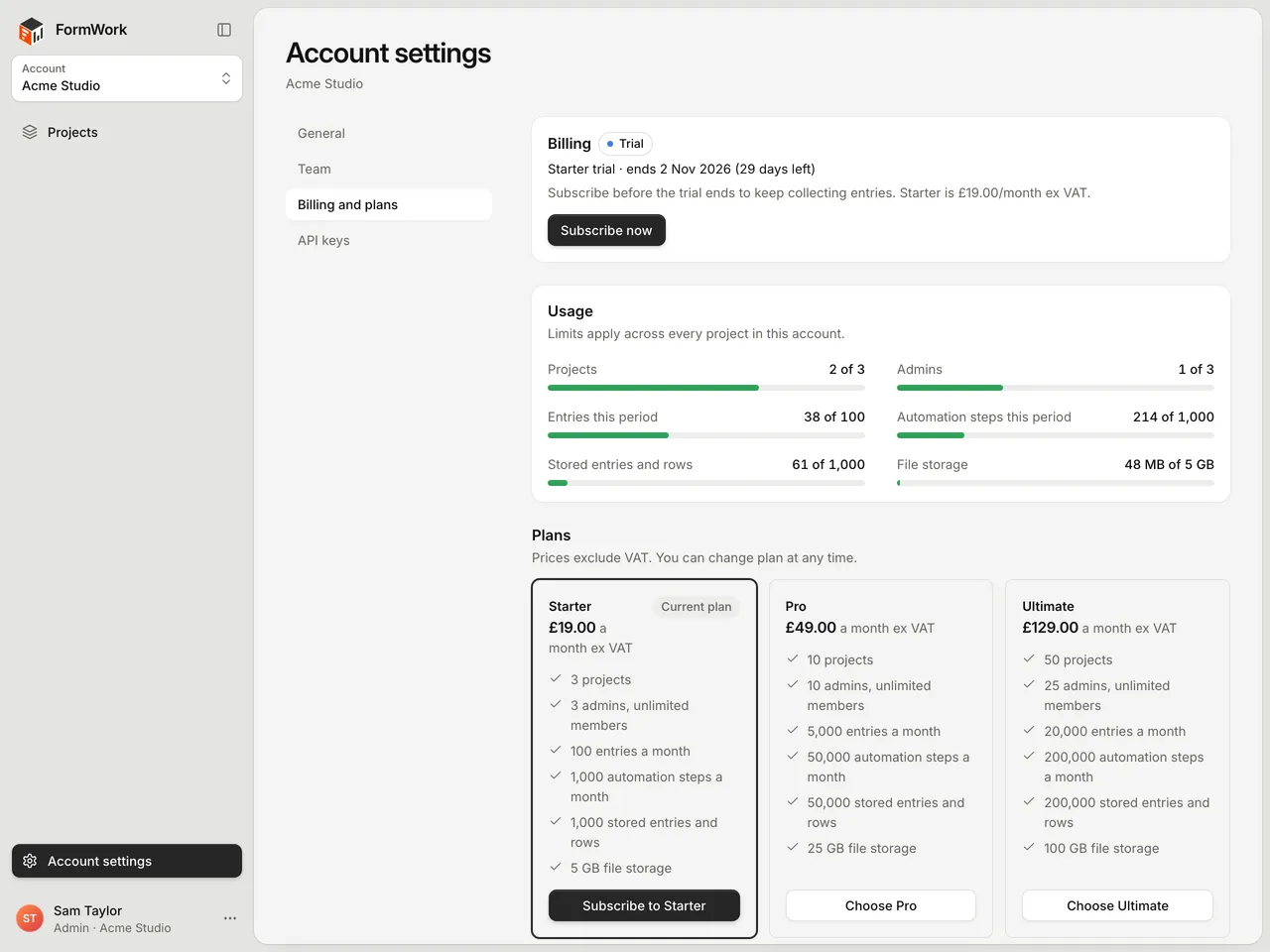Click the 'Sam Taylor' user name
Viewport: 1270px width, 952px height.
pyautogui.click(x=87, y=910)
